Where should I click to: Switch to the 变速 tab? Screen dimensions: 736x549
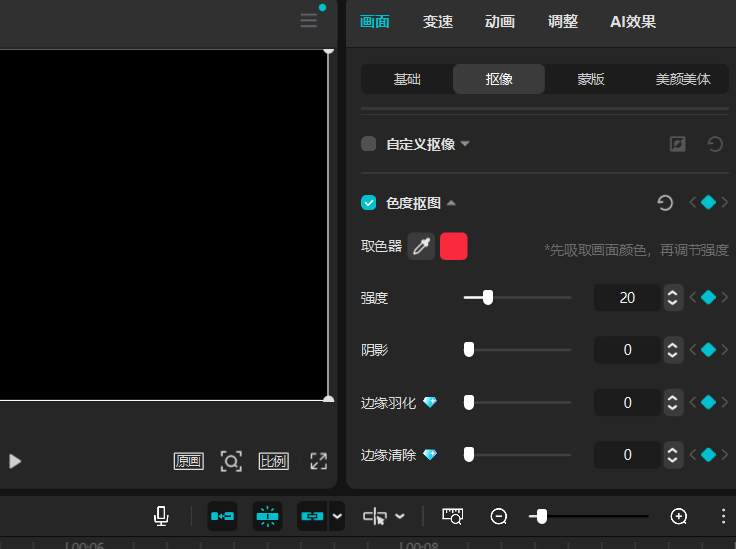437,22
